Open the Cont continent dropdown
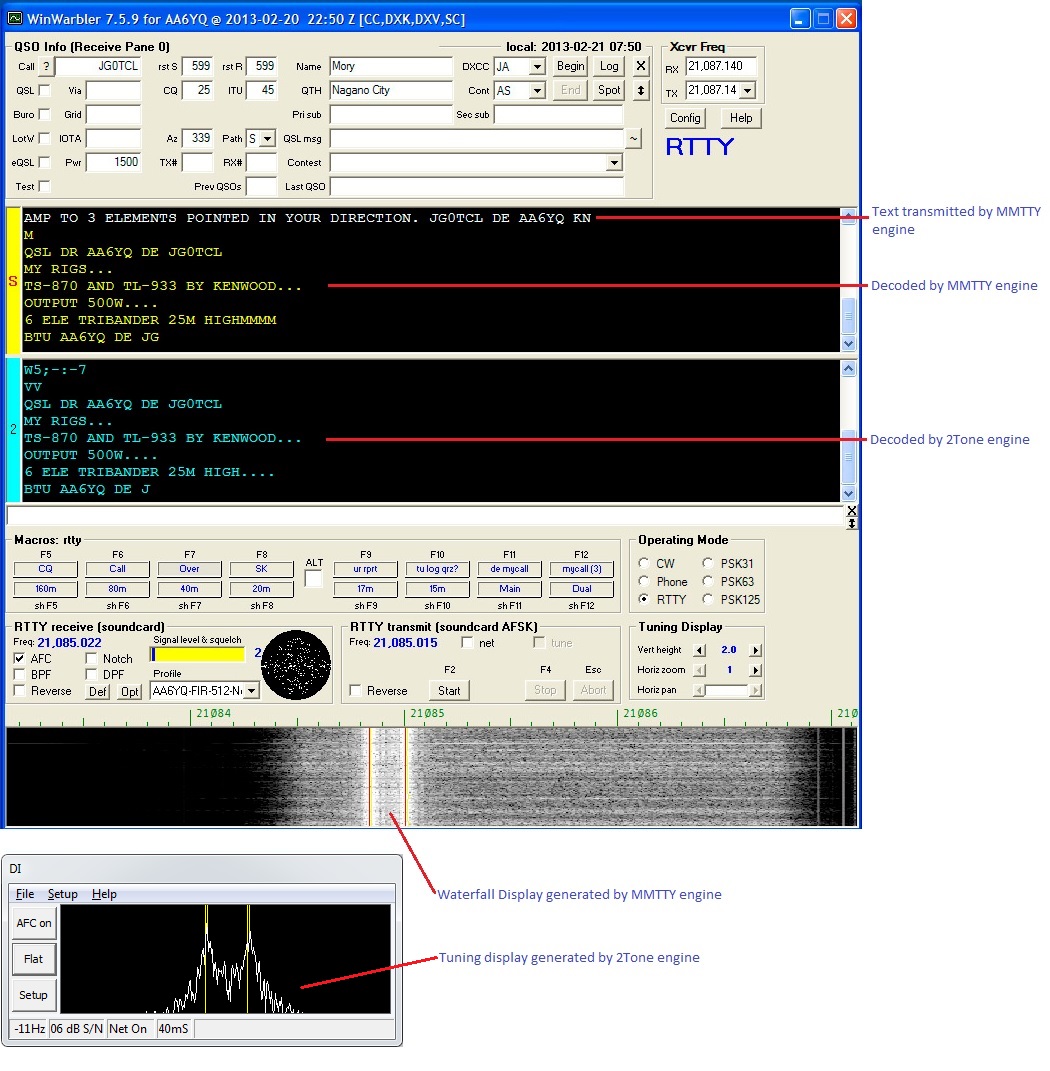This screenshot has width=1050, height=1071. click(x=538, y=90)
